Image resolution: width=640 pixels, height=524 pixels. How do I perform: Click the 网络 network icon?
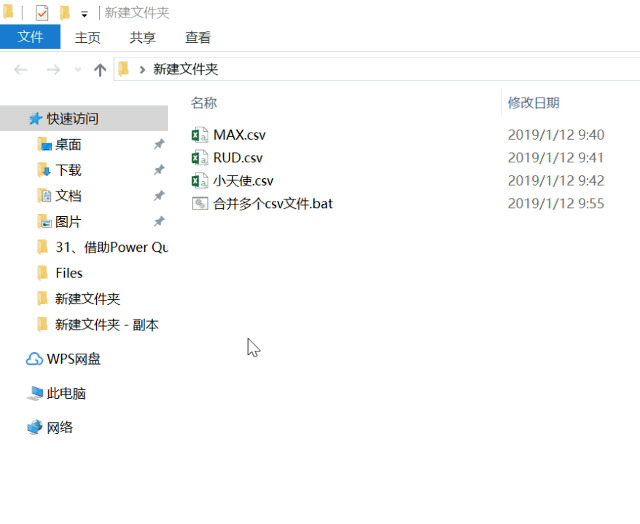(x=35, y=427)
